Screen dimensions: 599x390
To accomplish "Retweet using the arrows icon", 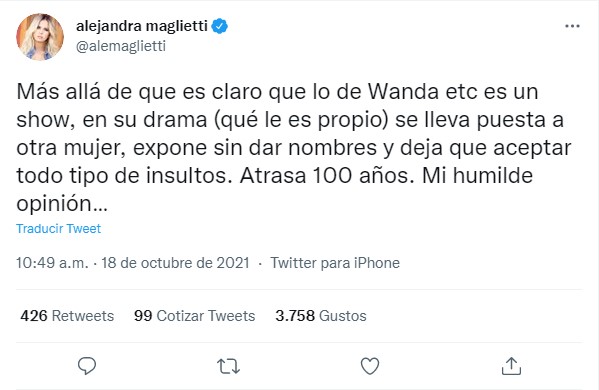I will [x=228, y=366].
